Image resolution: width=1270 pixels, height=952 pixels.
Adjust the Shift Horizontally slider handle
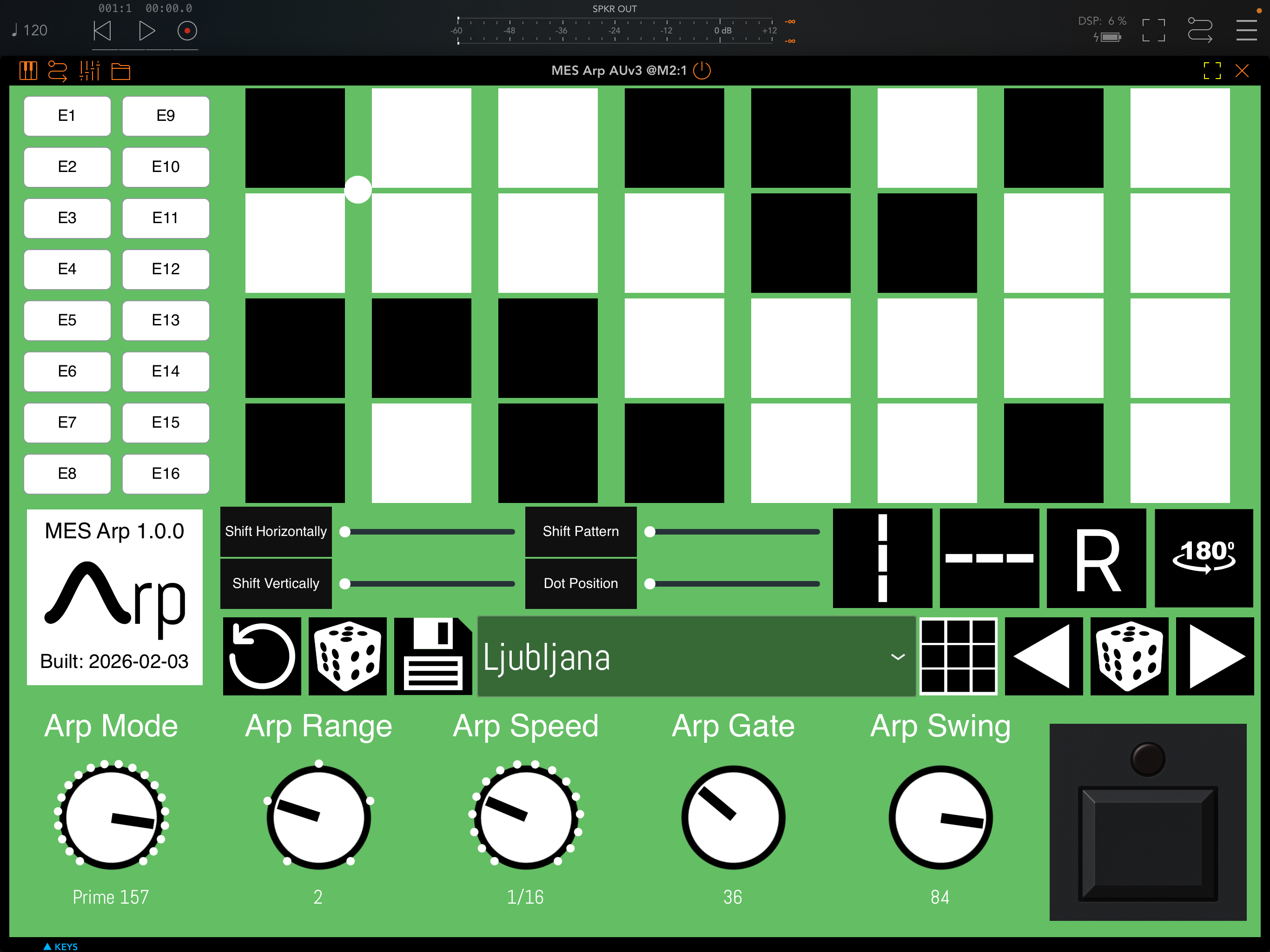tap(345, 532)
